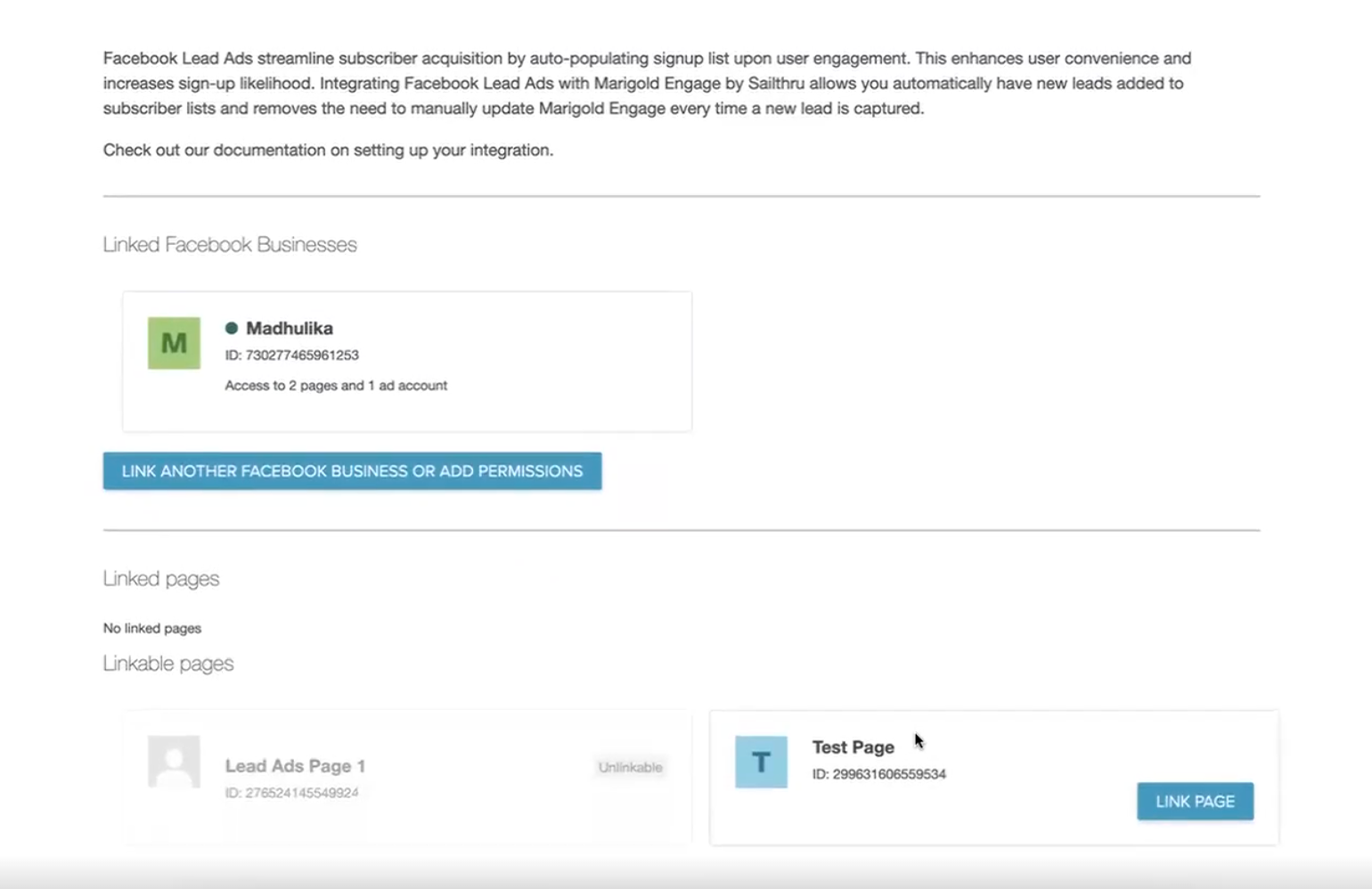Click the Test Page ID 299631606559534

click(x=878, y=774)
